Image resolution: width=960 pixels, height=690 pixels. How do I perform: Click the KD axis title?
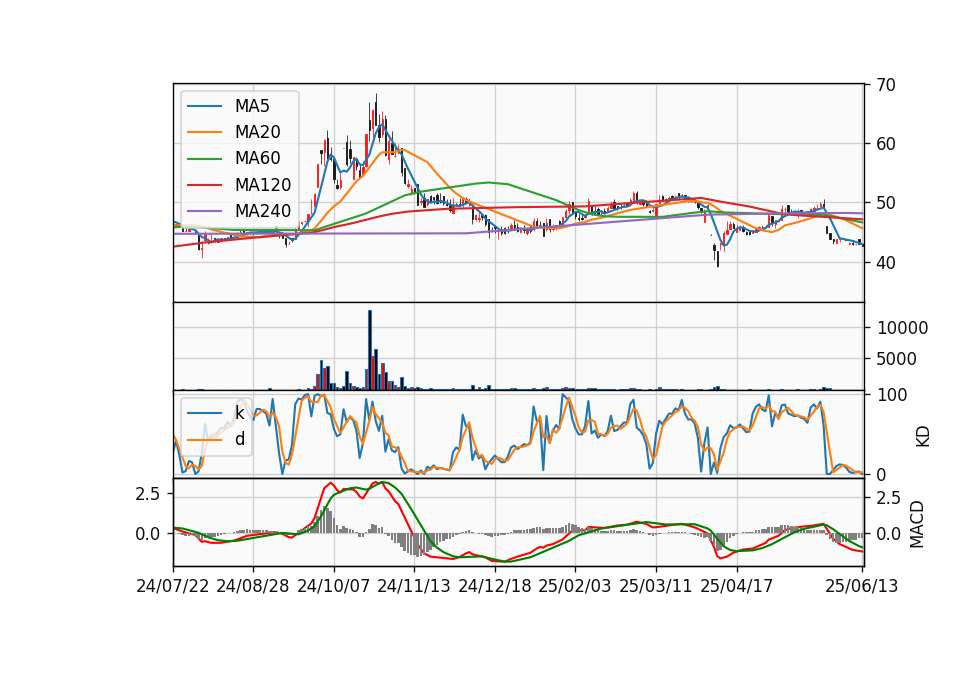click(922, 437)
